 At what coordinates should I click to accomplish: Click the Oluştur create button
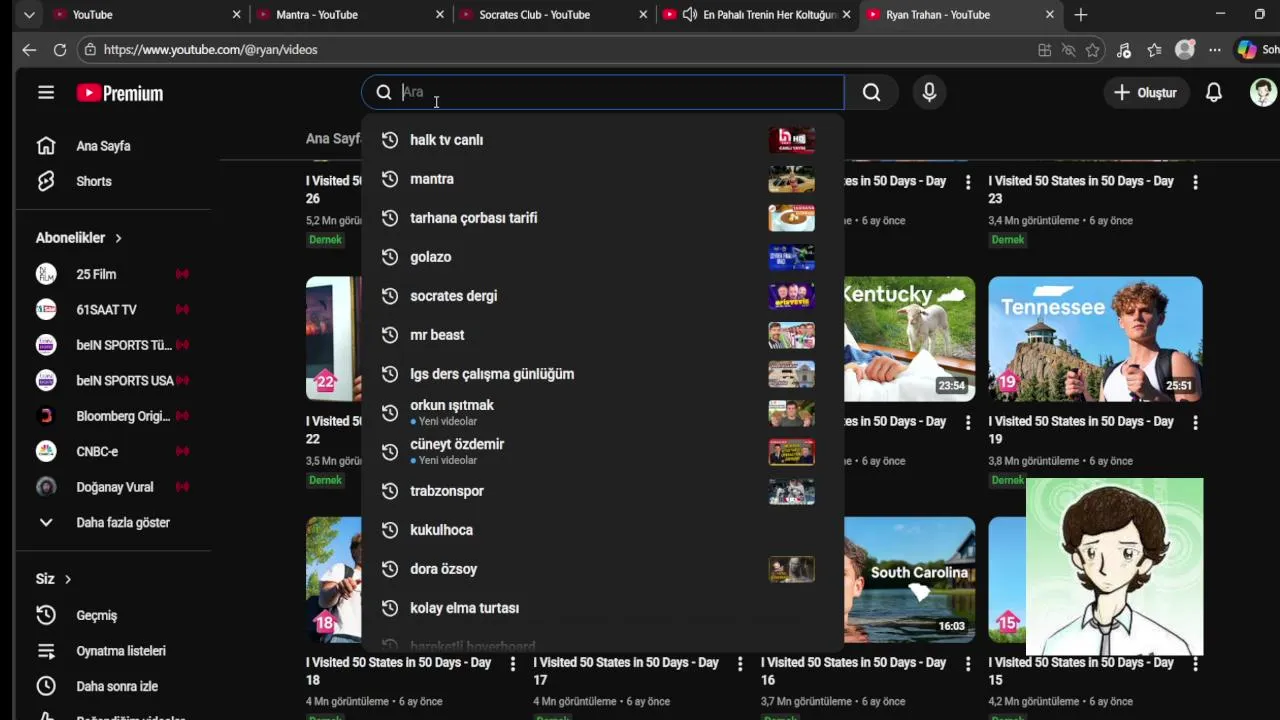[1146, 93]
